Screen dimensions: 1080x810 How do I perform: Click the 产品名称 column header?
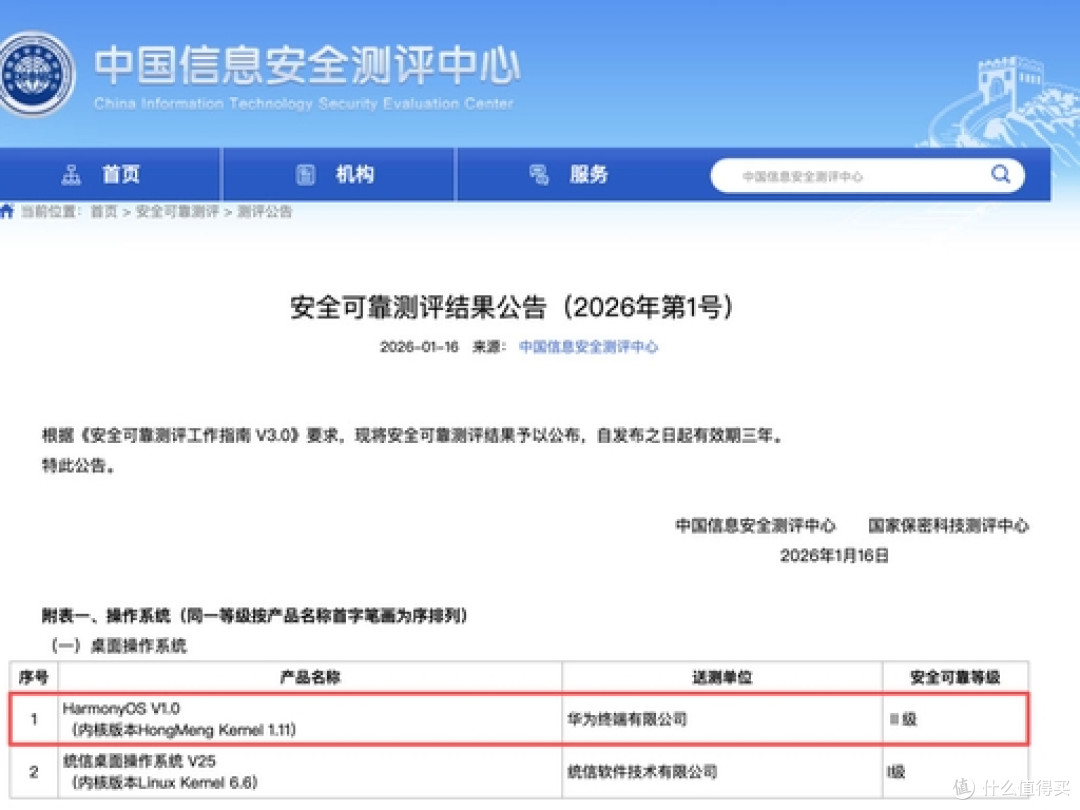click(x=310, y=677)
